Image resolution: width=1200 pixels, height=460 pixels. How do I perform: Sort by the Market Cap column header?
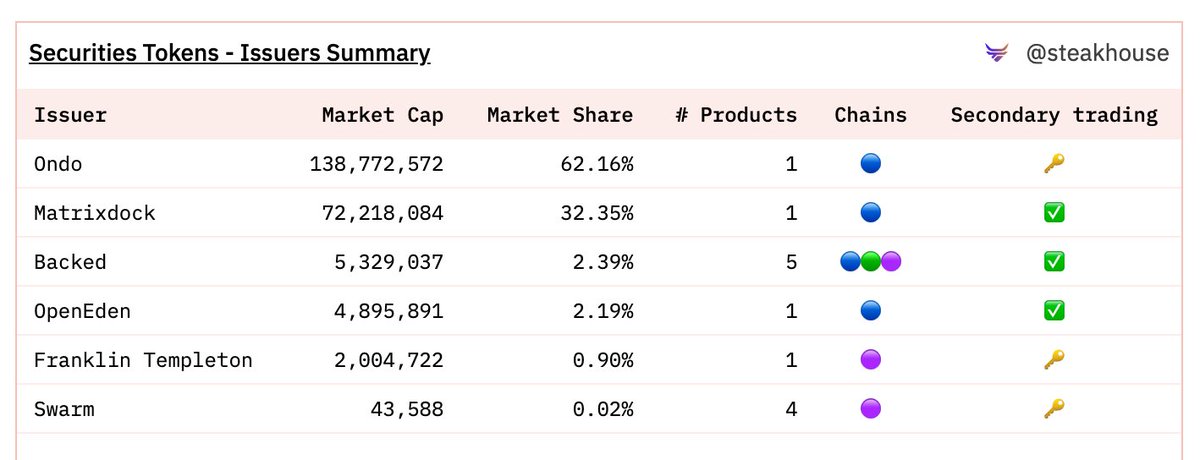coord(382,115)
